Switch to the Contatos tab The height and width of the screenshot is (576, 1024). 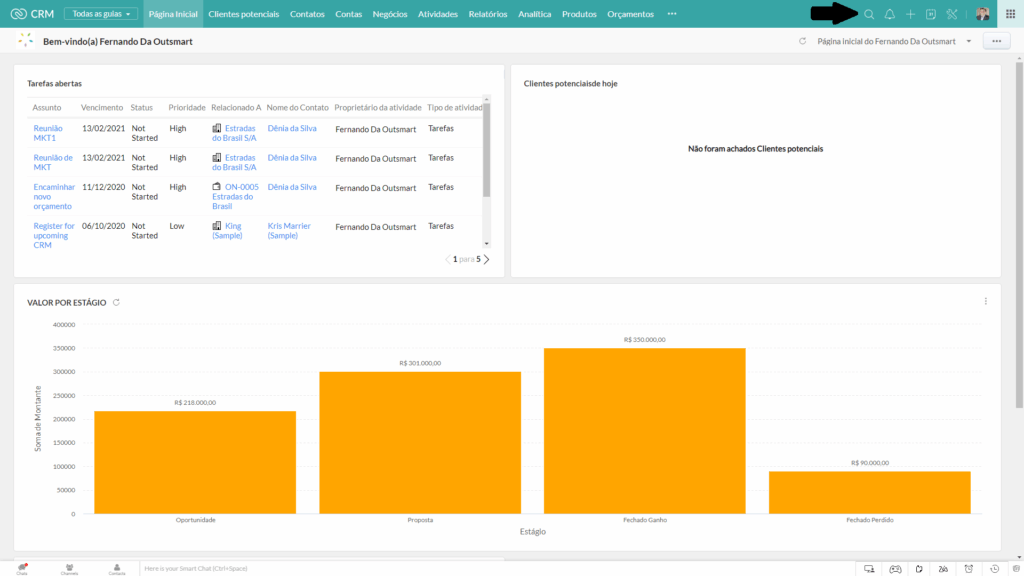[x=307, y=14]
